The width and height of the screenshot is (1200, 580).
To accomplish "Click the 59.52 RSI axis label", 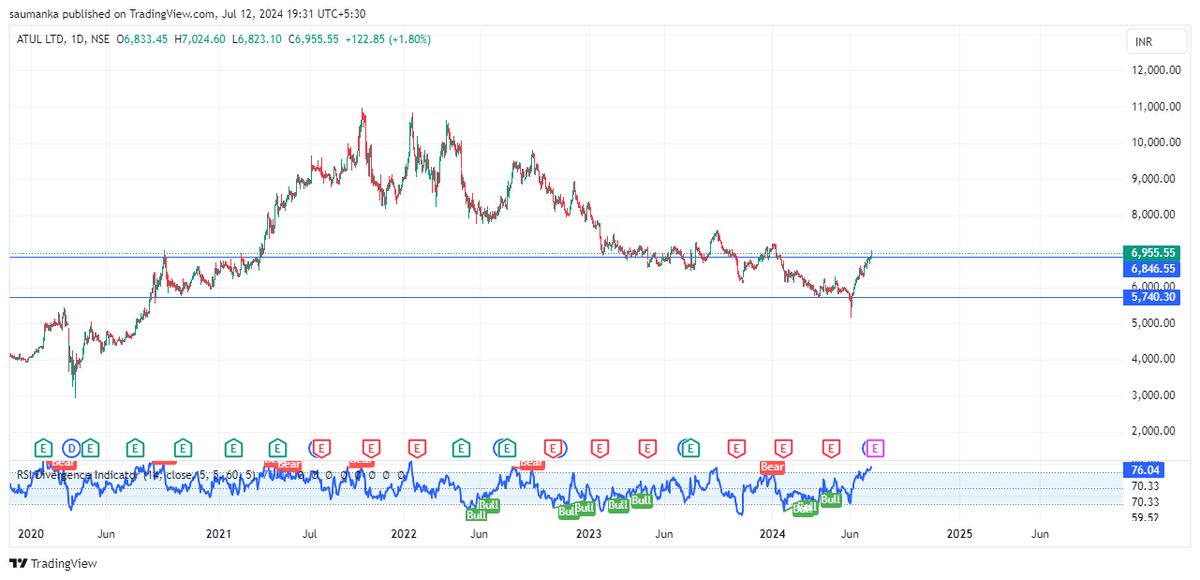I will (x=1145, y=517).
